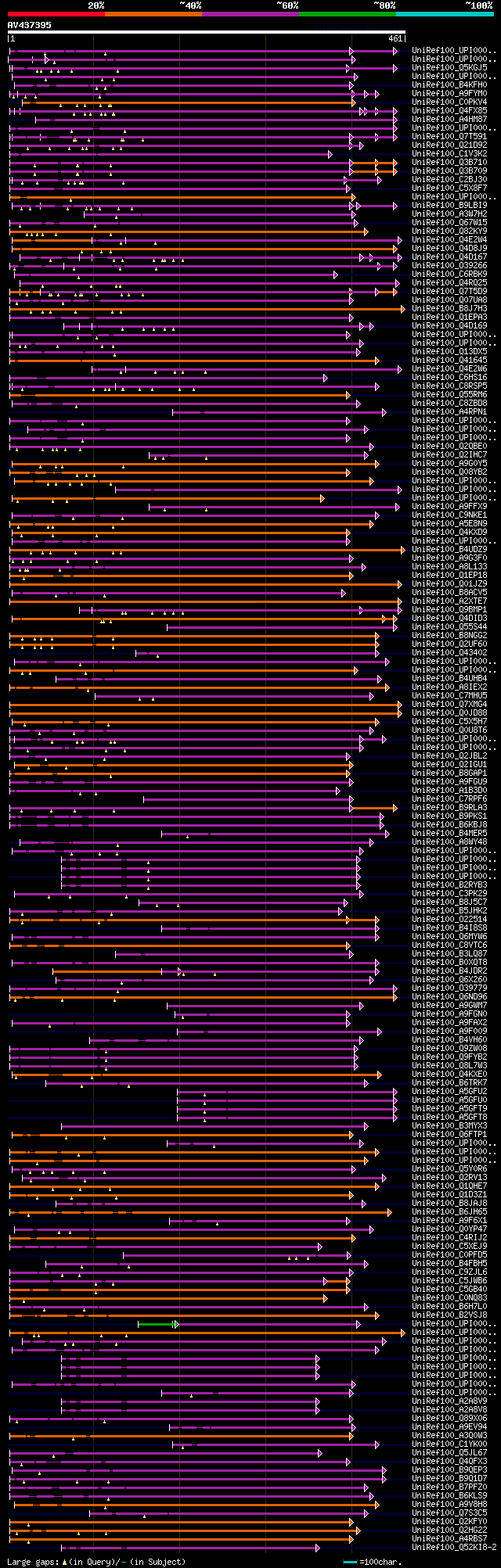Select hit label UniRef100_Q7T5D9
The height and width of the screenshot is (1568, 501).
(x=451, y=291)
